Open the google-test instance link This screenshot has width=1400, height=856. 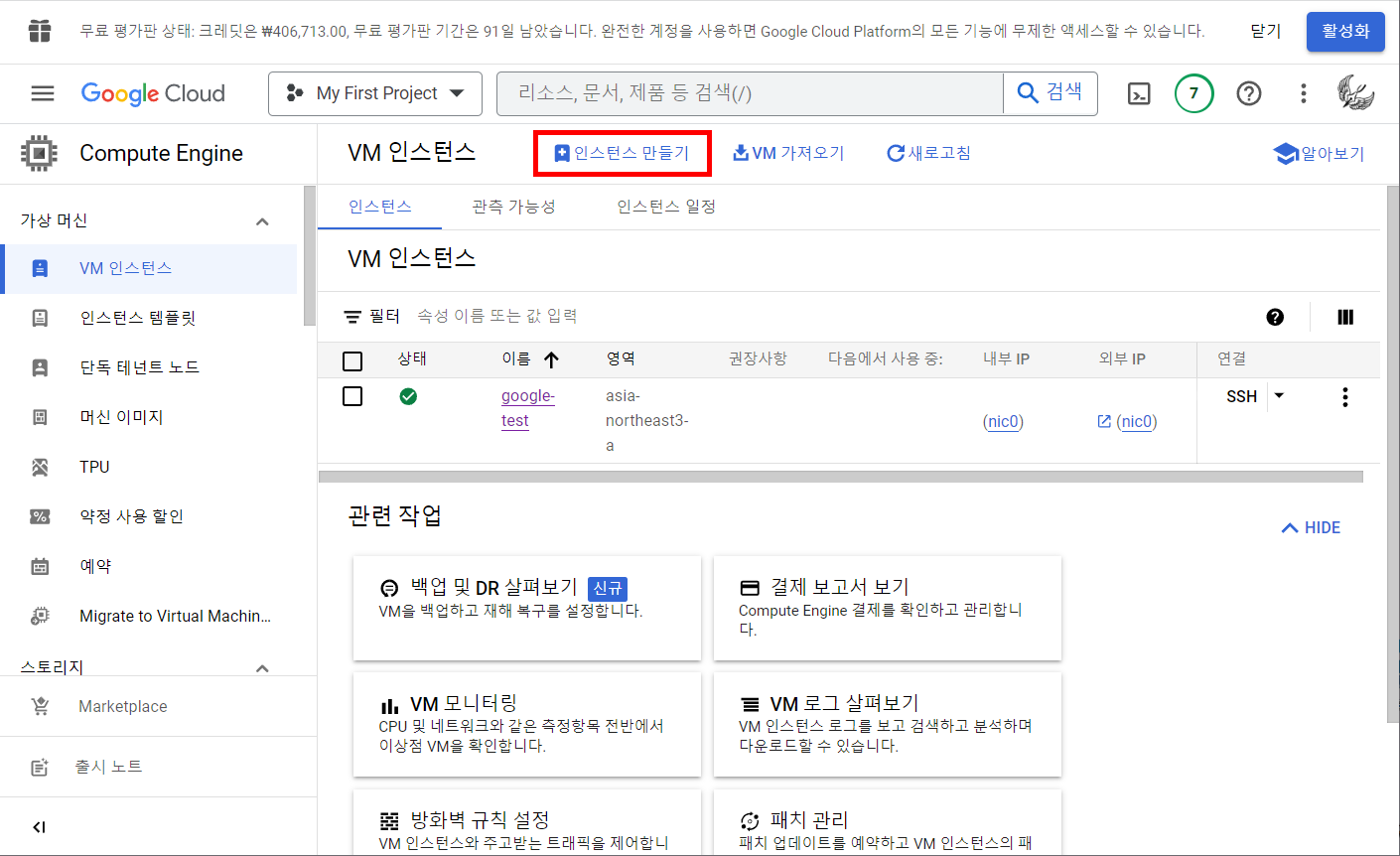(528, 408)
